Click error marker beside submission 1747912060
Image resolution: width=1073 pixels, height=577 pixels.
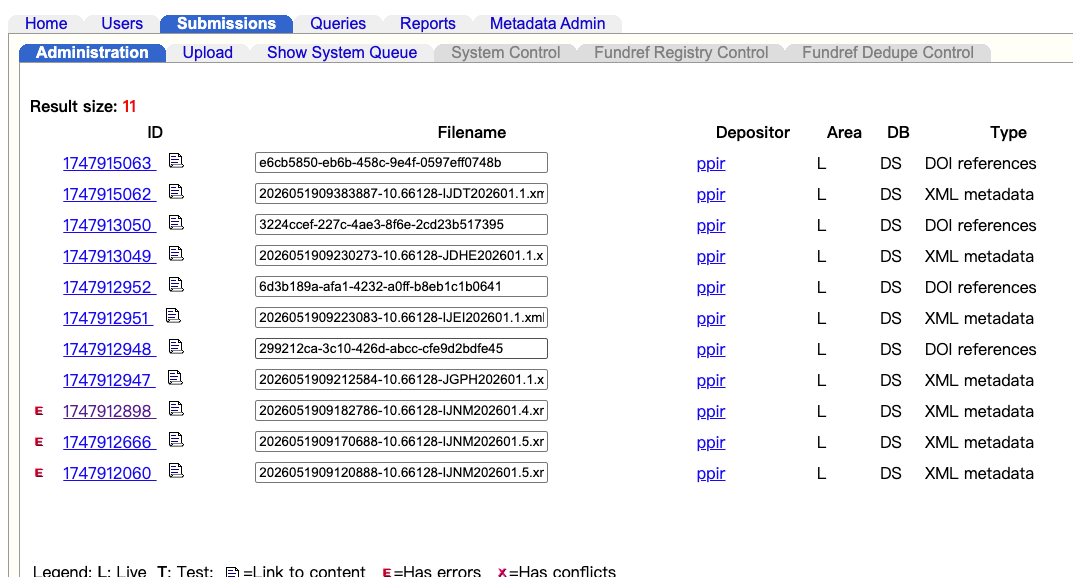(x=39, y=473)
